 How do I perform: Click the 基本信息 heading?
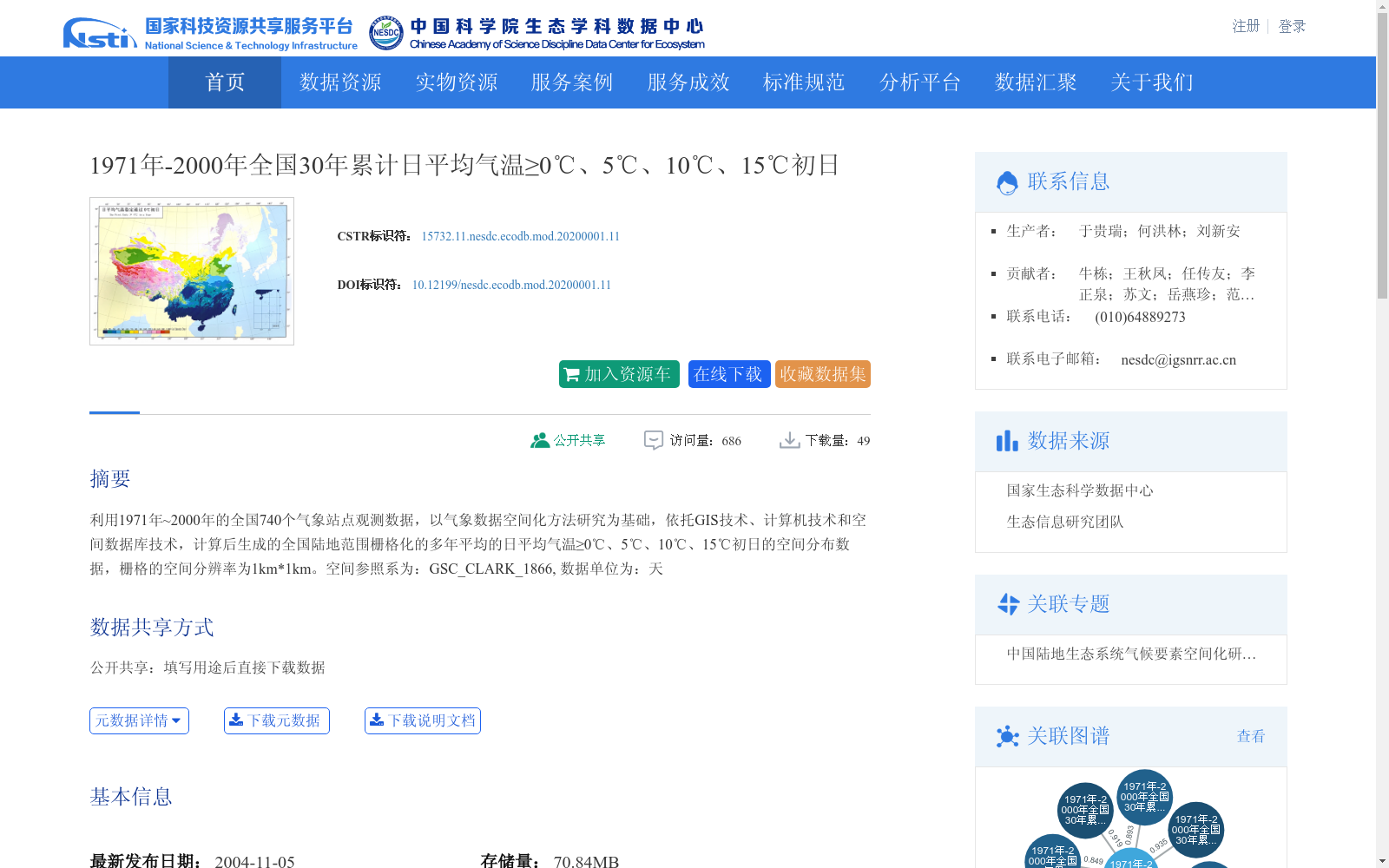131,796
